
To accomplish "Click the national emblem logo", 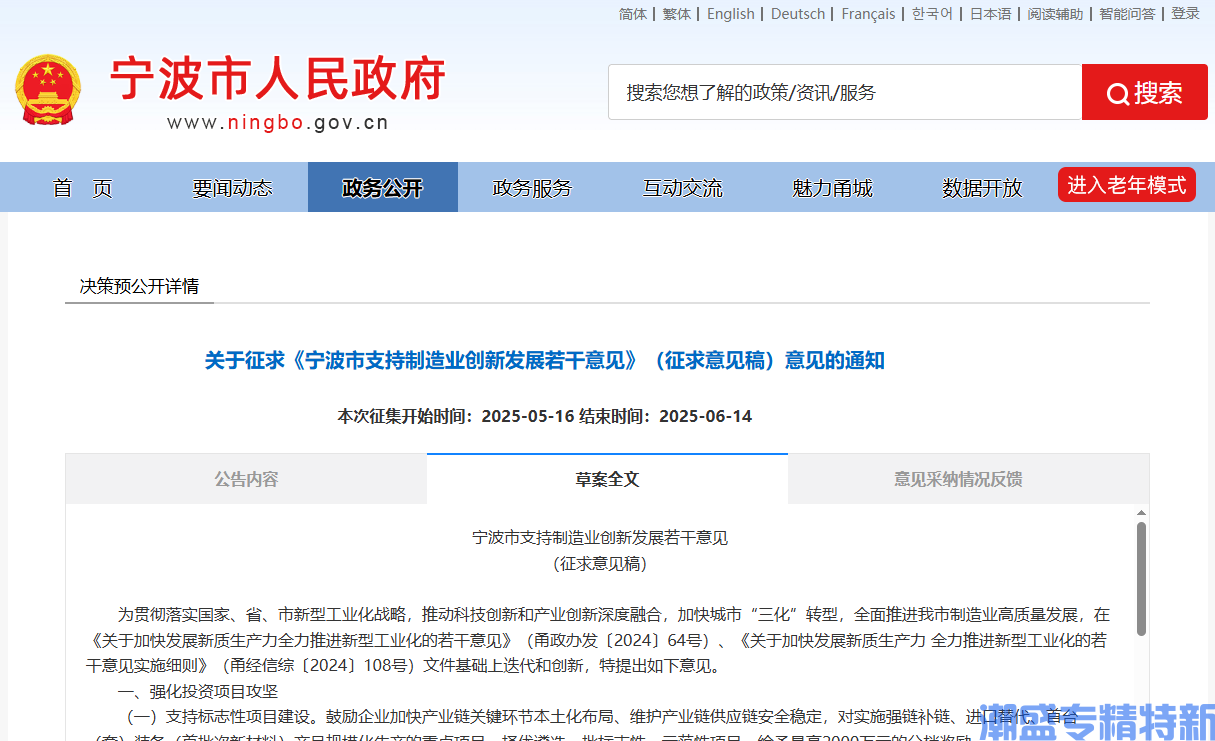I will point(47,90).
